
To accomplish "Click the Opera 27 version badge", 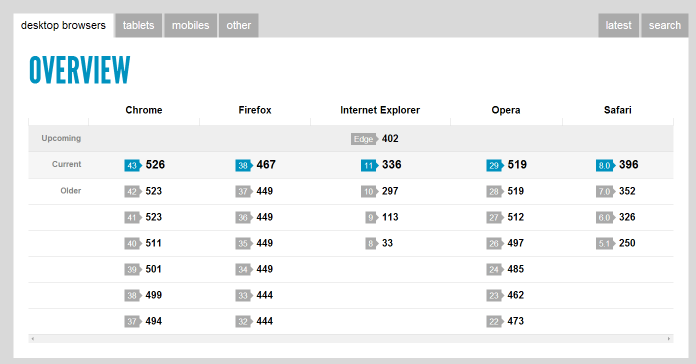I will pos(495,218).
